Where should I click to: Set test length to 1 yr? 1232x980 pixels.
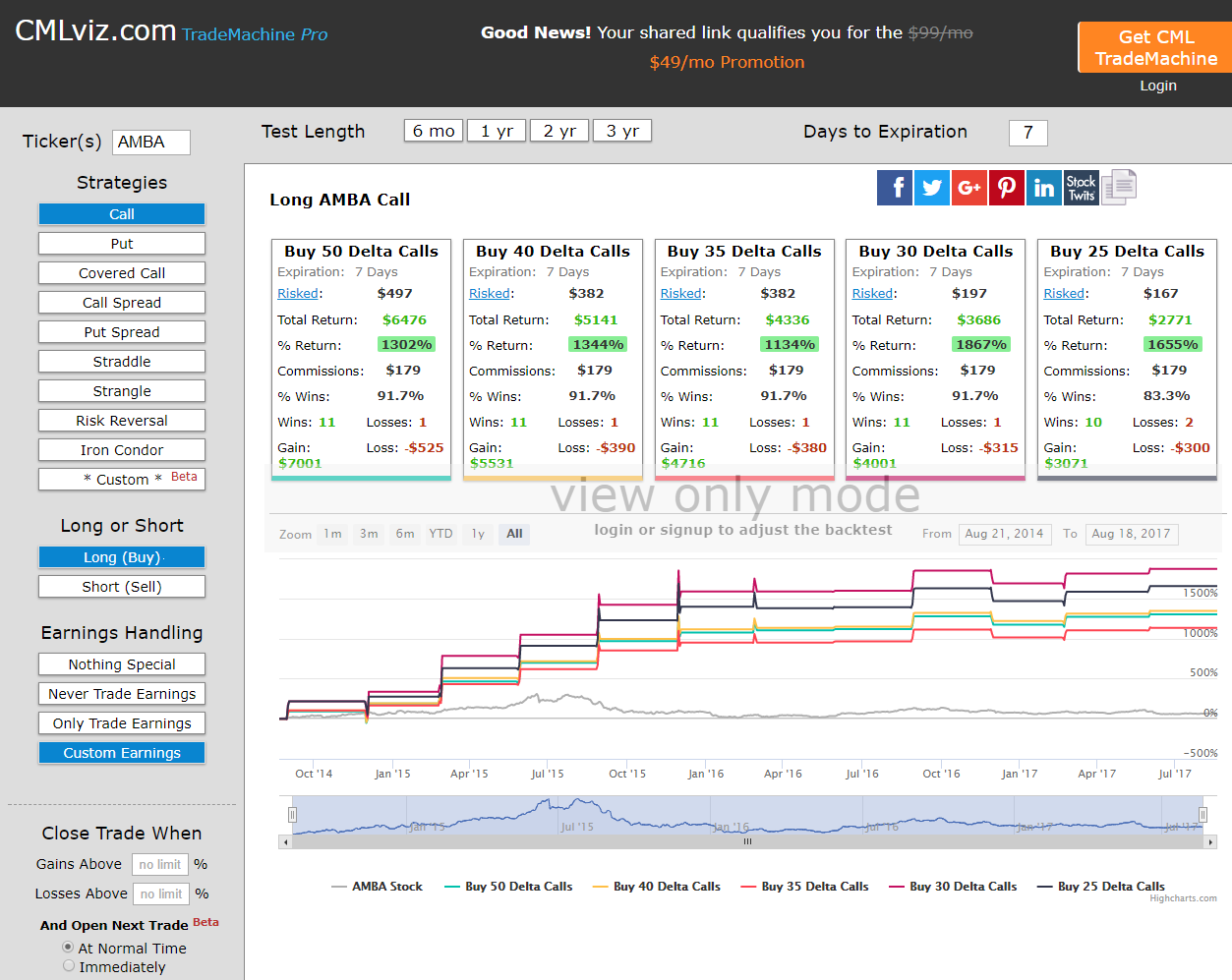pos(497,131)
